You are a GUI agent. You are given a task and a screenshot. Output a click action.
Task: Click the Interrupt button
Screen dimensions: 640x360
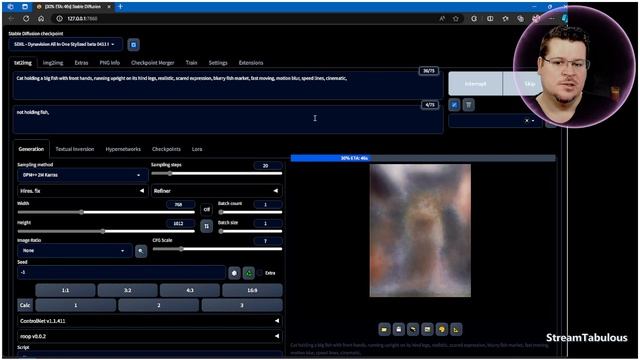coord(476,84)
